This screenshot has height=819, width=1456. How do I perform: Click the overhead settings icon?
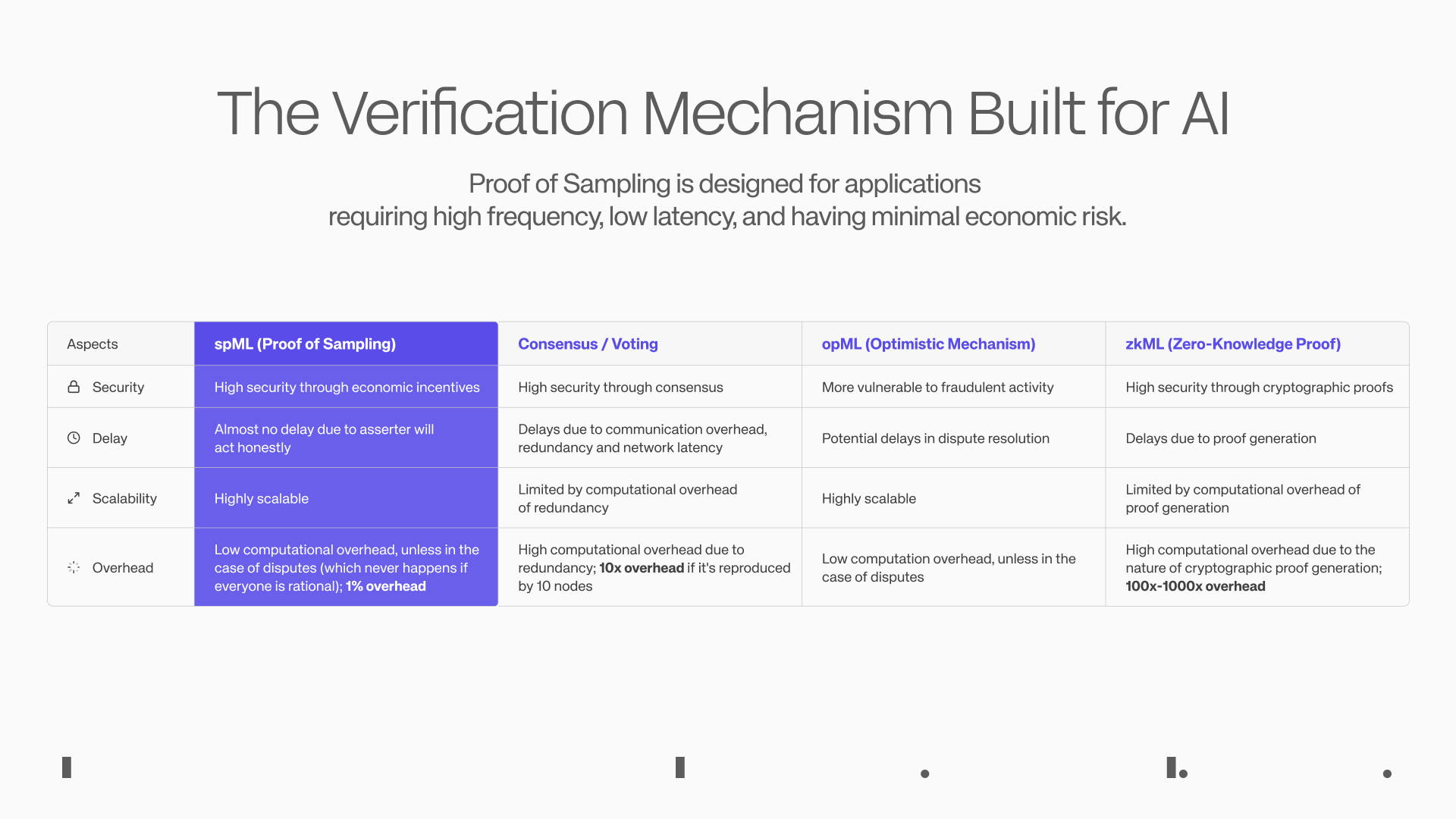point(75,567)
